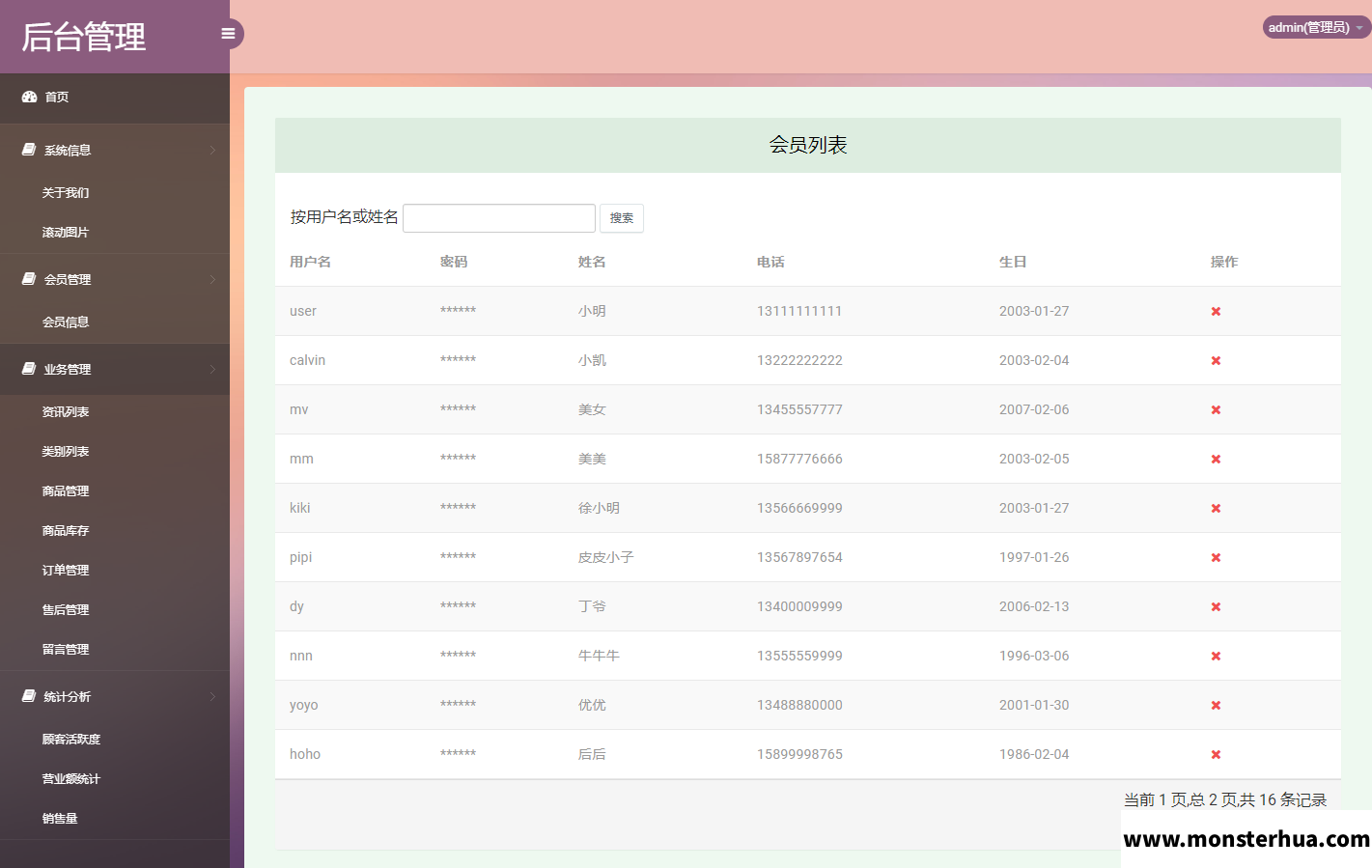The image size is (1372, 868).
Task: Delete member mm with red X
Action: 1216,459
